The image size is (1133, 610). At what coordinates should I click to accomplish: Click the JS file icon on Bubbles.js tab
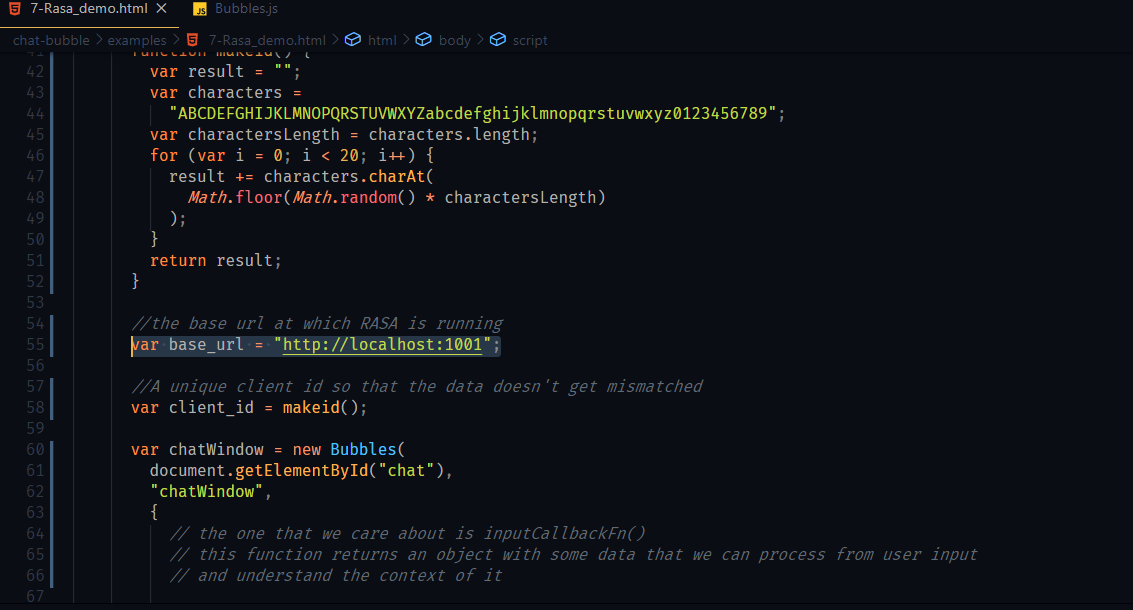[x=200, y=9]
